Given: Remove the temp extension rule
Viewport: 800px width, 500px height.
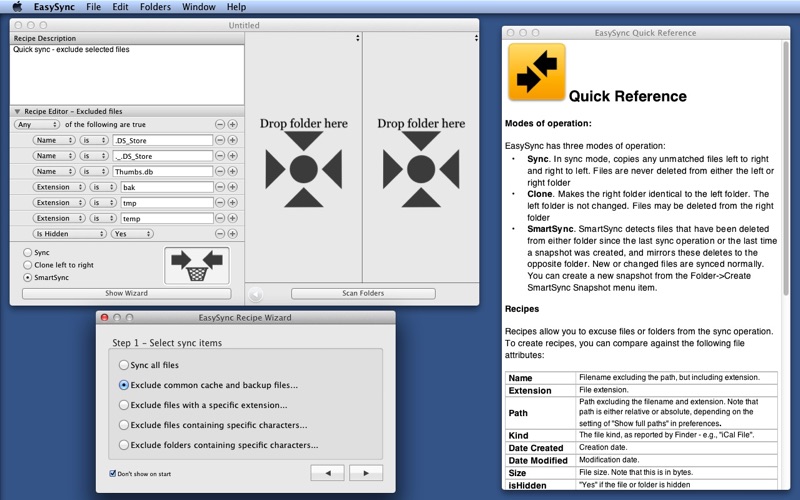Looking at the screenshot, I should pyautogui.click(x=220, y=218).
